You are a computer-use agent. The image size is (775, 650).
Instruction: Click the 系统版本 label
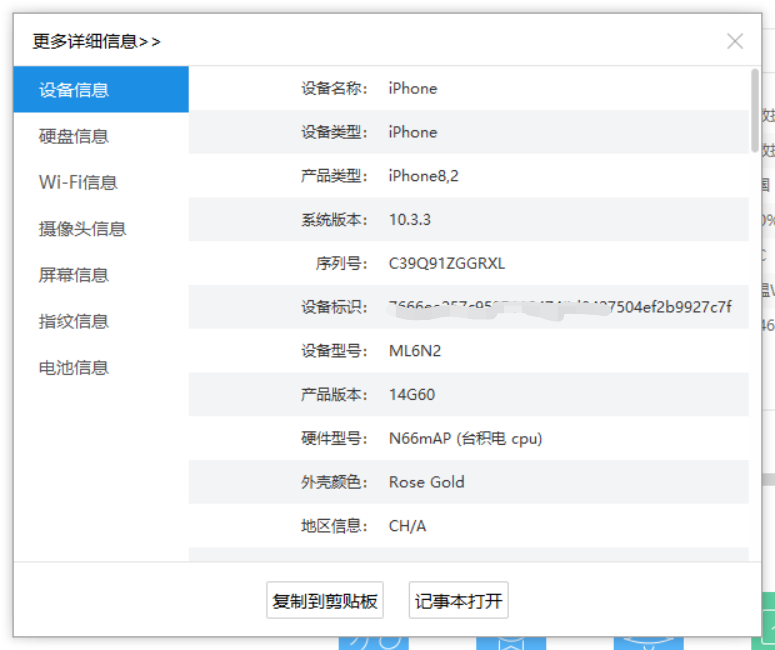pos(334,219)
